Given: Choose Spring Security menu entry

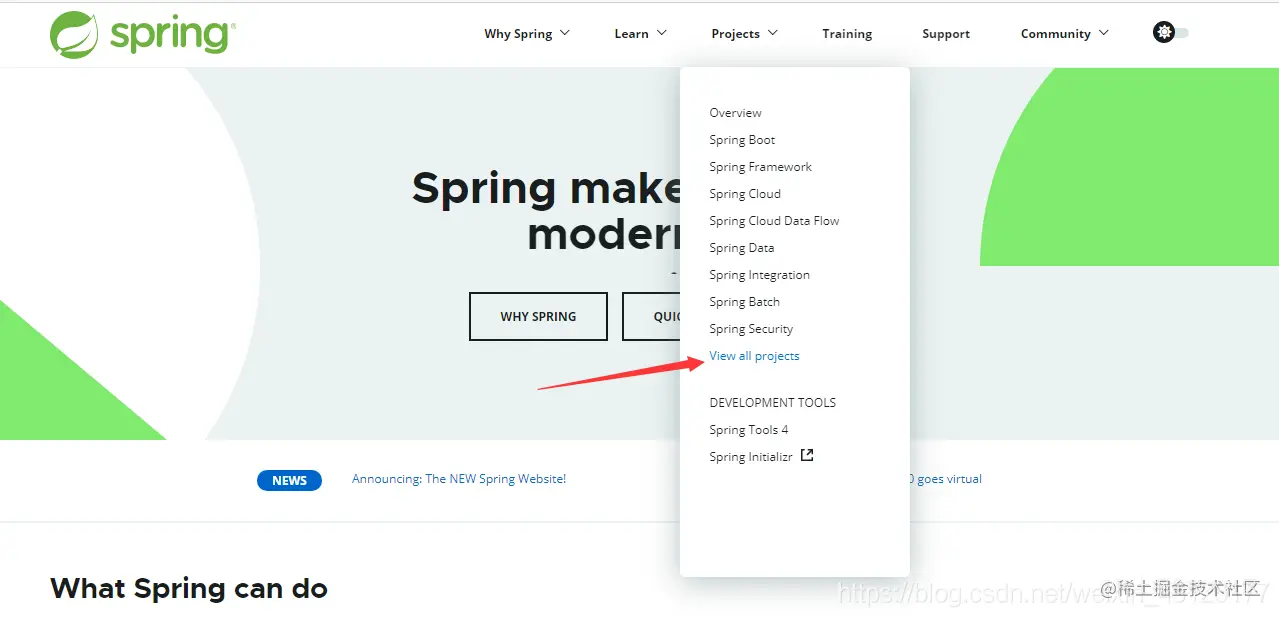Looking at the screenshot, I should coord(751,329).
